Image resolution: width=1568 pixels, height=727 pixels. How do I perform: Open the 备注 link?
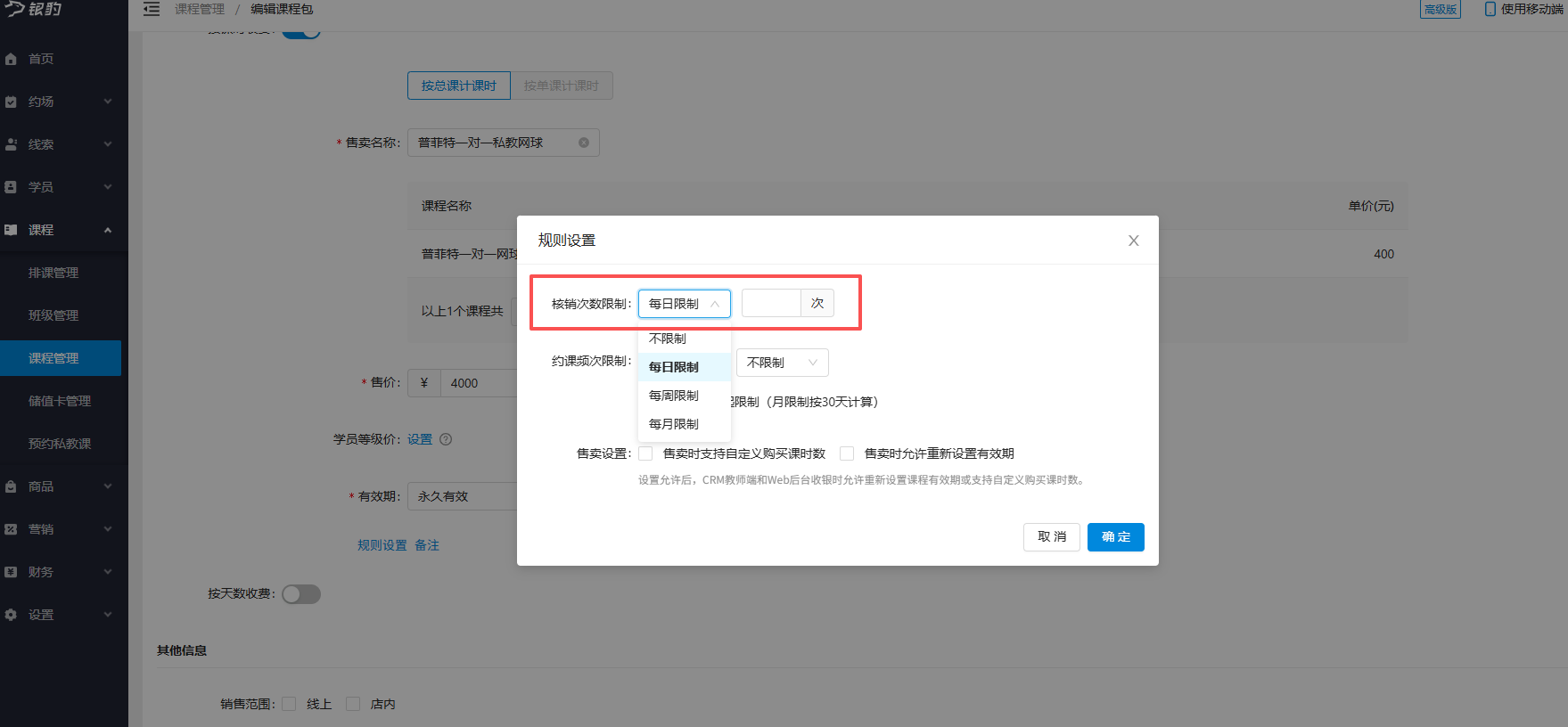pos(427,545)
